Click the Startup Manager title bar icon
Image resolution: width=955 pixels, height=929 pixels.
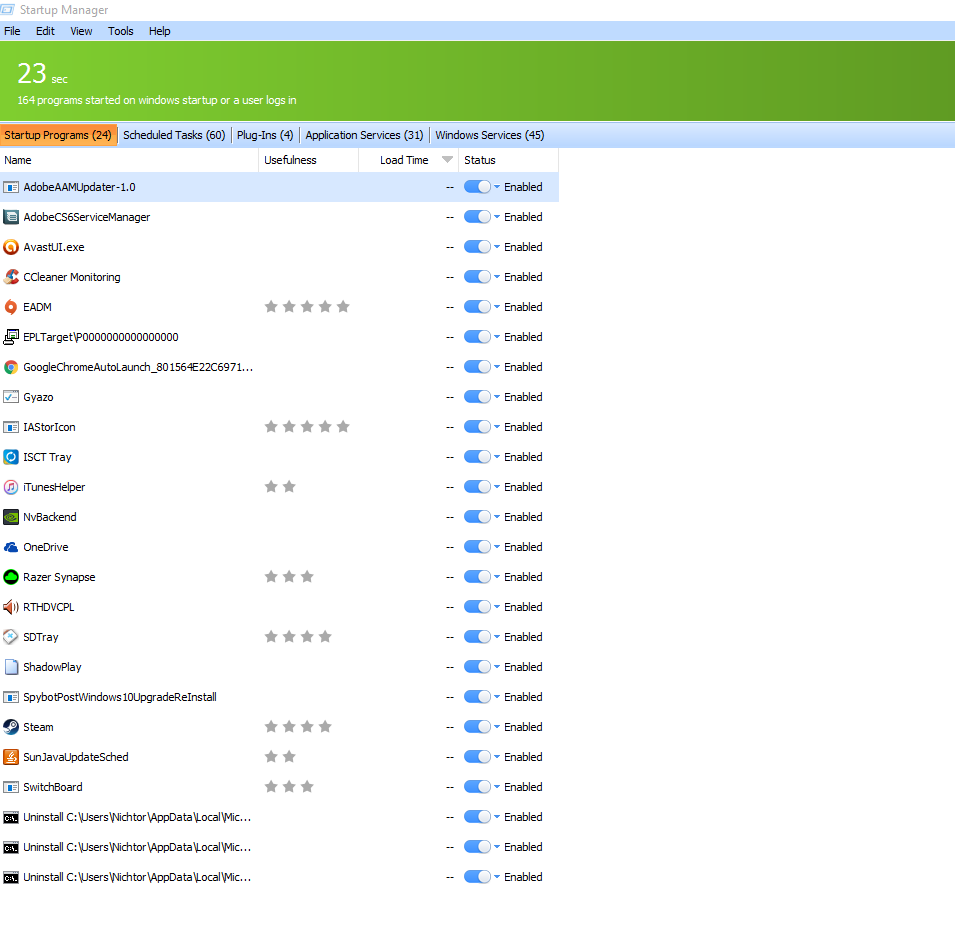(x=7, y=10)
